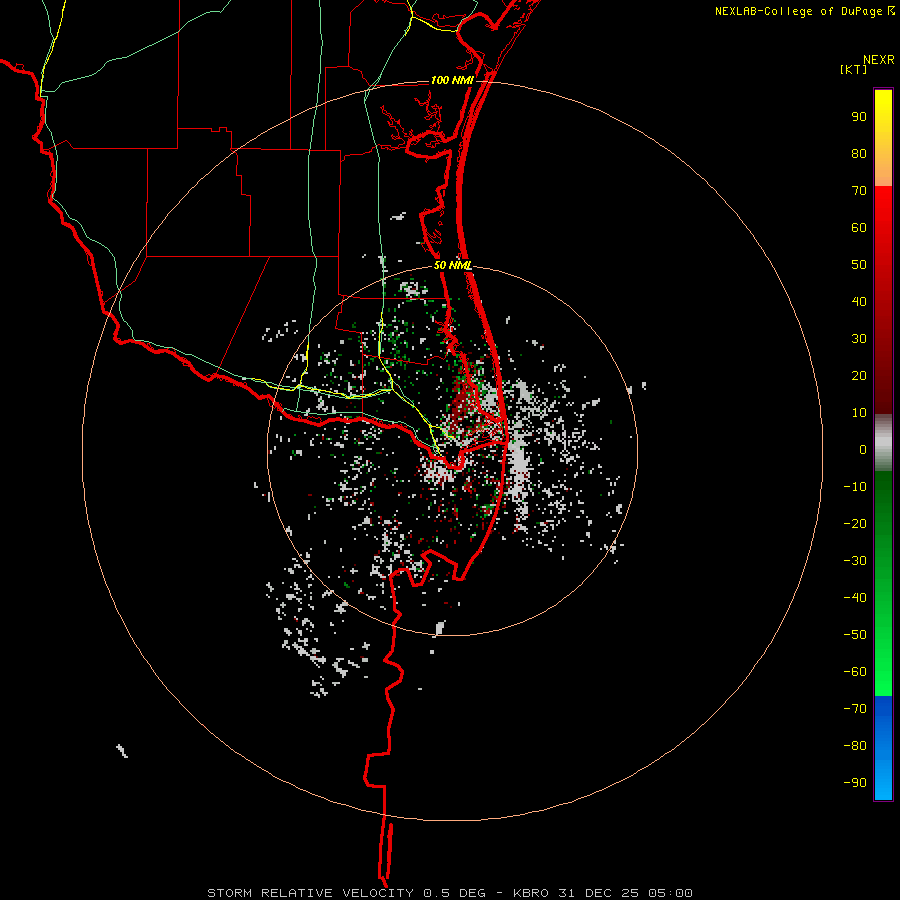Screen dimensions: 900x900
Task: Click the KBRO 31 DEC 25 05:00 timestamp
Action: coord(602,893)
